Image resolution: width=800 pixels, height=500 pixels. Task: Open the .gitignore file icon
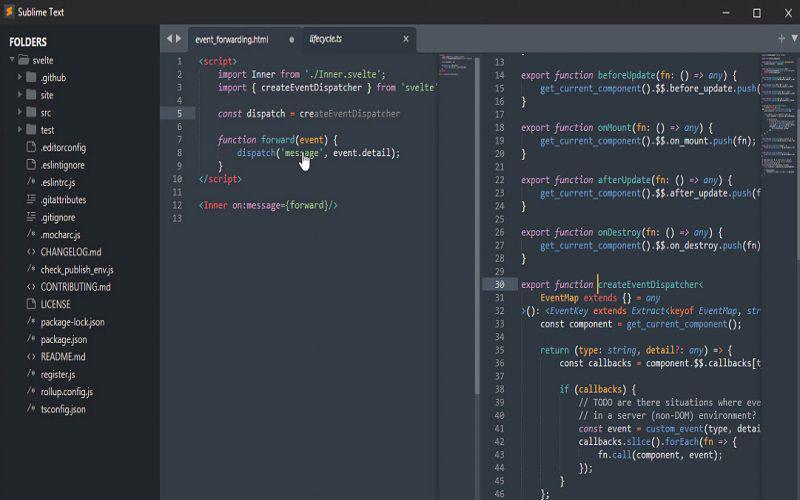click(31, 217)
